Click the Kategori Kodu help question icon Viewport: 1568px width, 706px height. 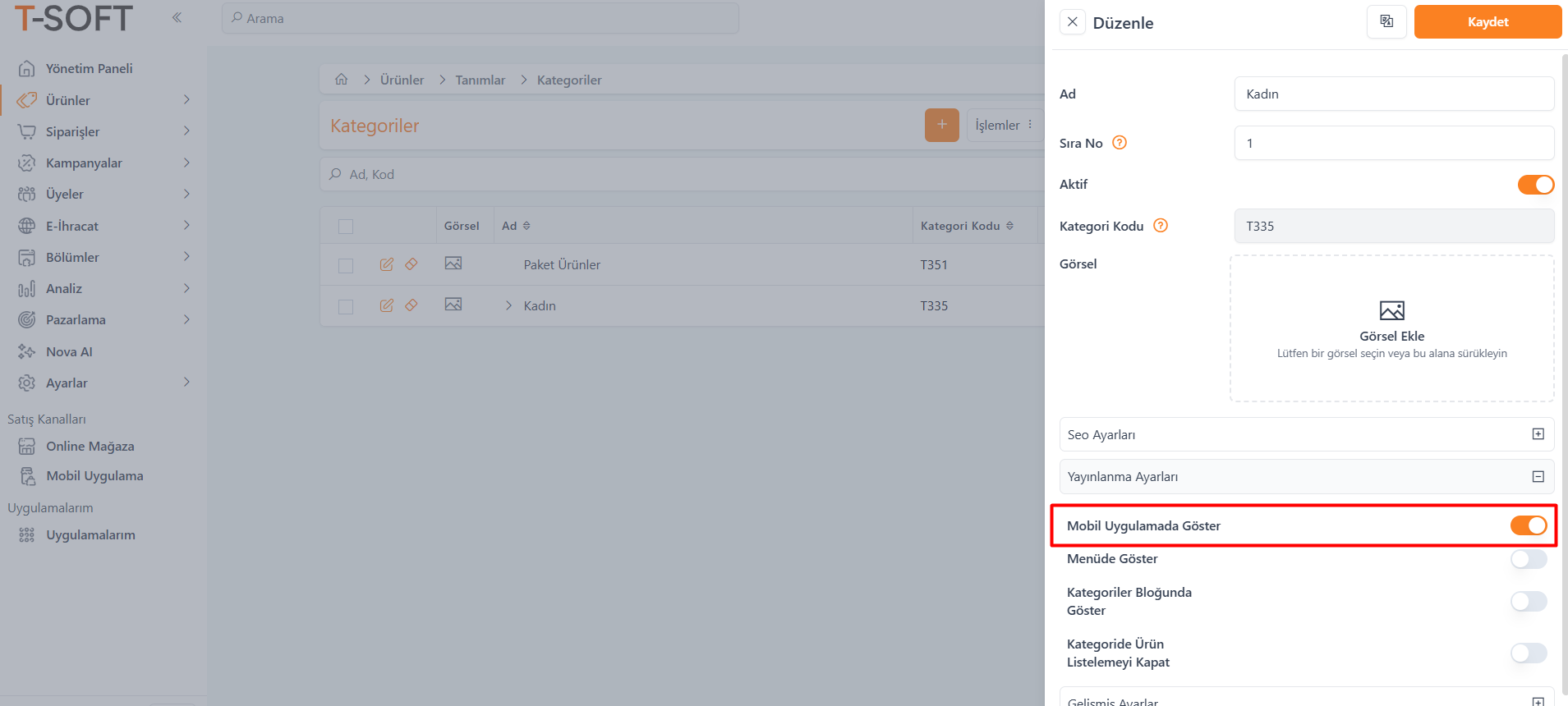click(1161, 226)
